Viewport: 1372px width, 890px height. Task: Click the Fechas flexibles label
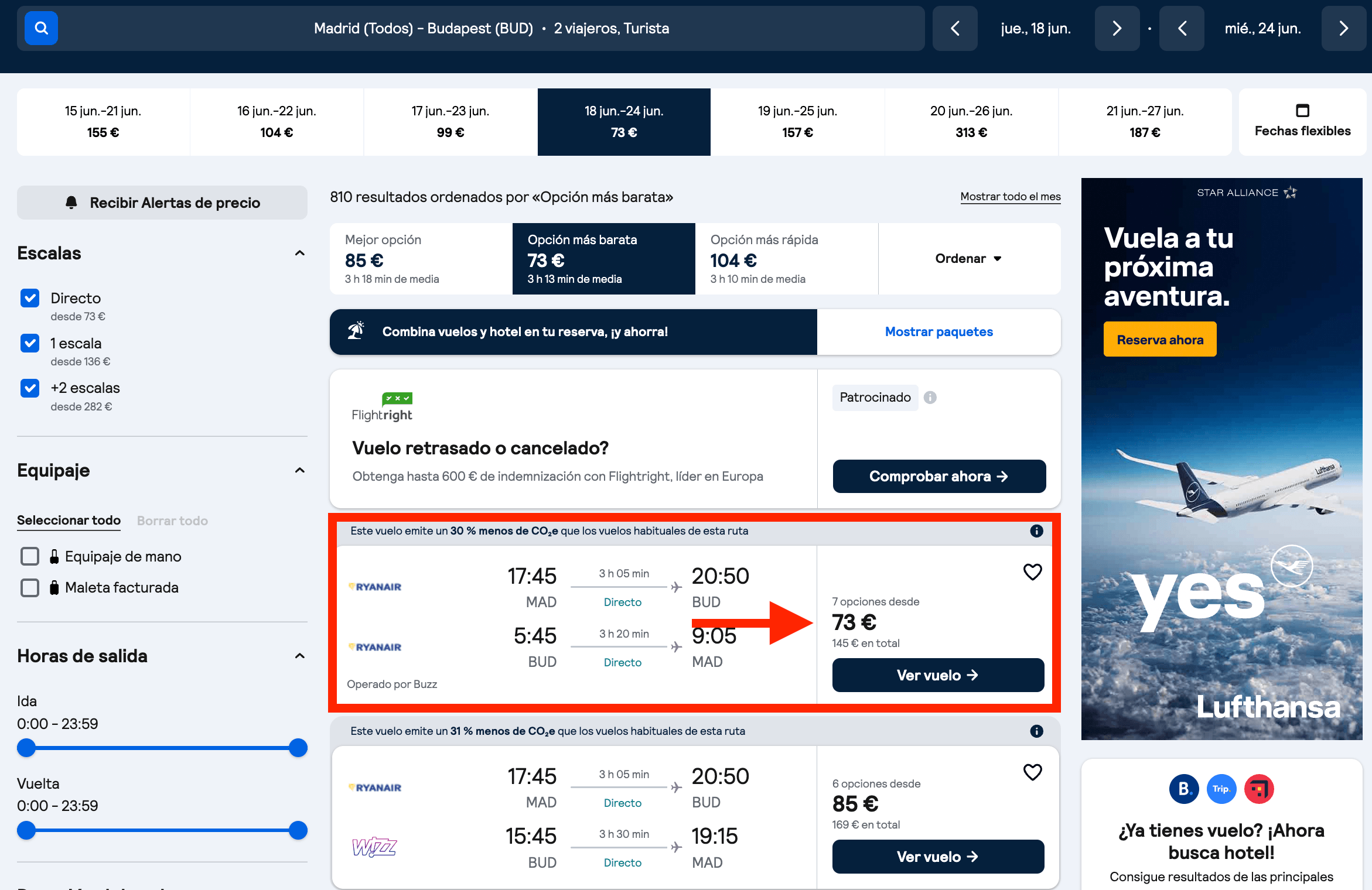(x=1302, y=131)
